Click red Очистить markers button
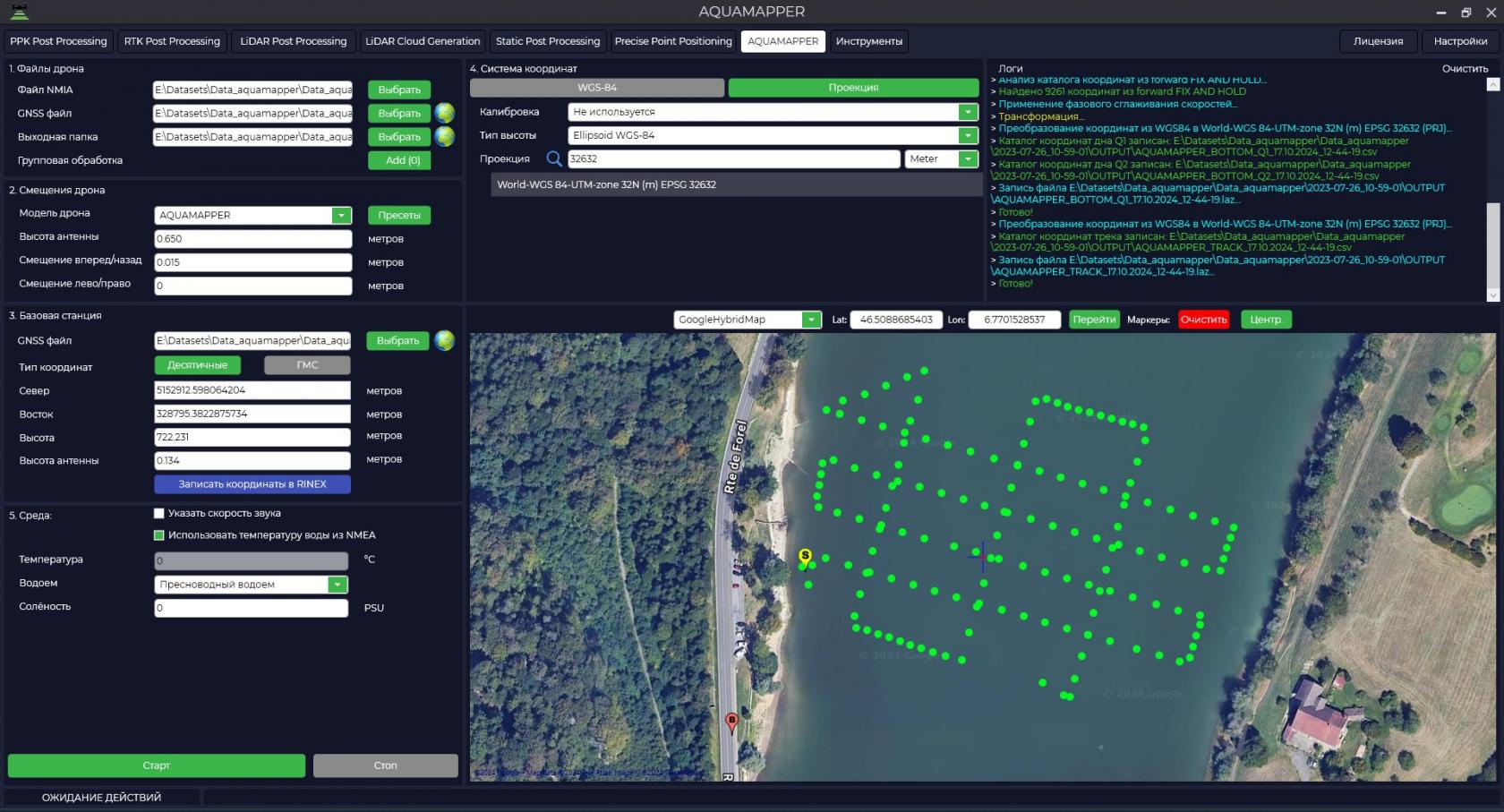1504x812 pixels. click(1203, 320)
